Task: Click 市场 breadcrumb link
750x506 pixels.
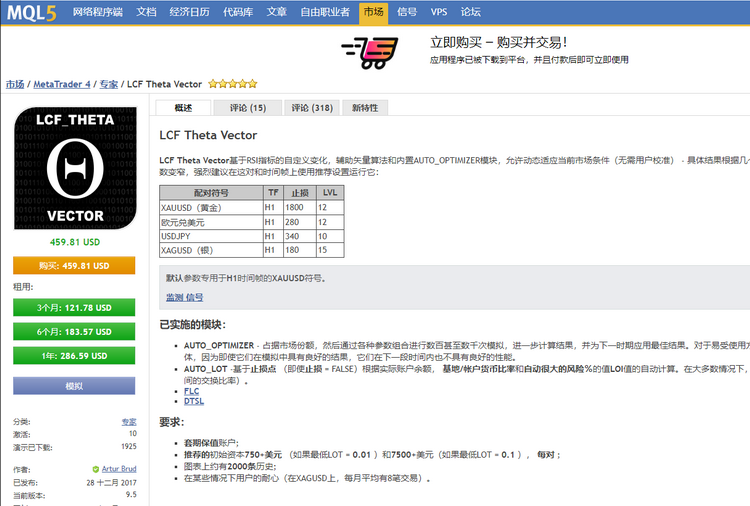Action: point(15,84)
